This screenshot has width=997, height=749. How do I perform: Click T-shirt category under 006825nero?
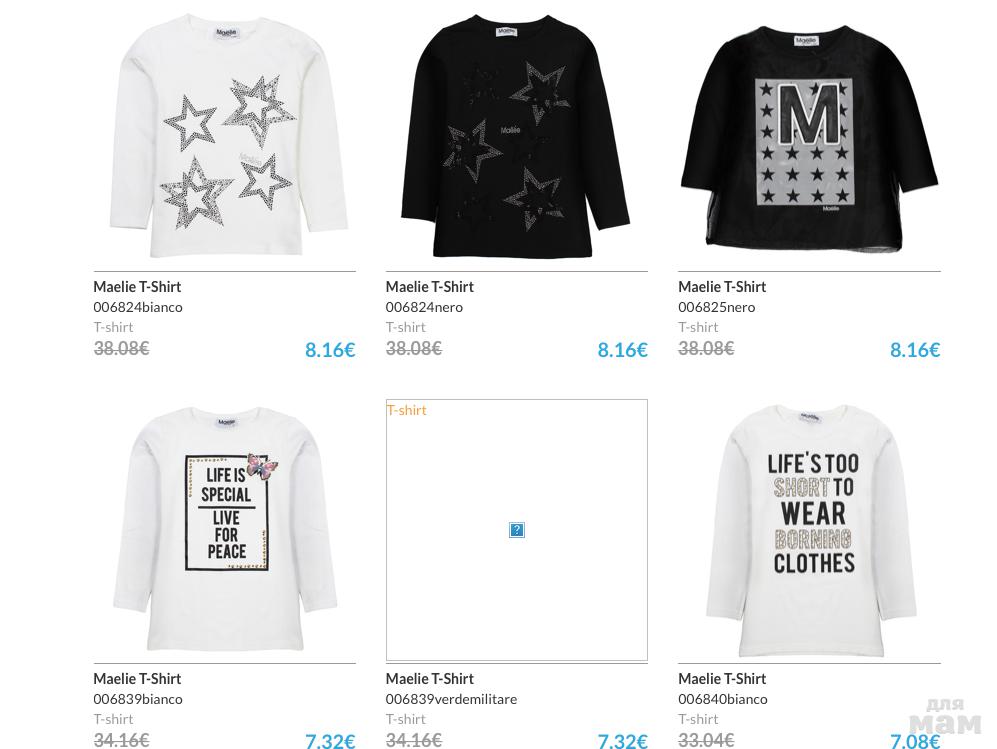tap(698, 327)
